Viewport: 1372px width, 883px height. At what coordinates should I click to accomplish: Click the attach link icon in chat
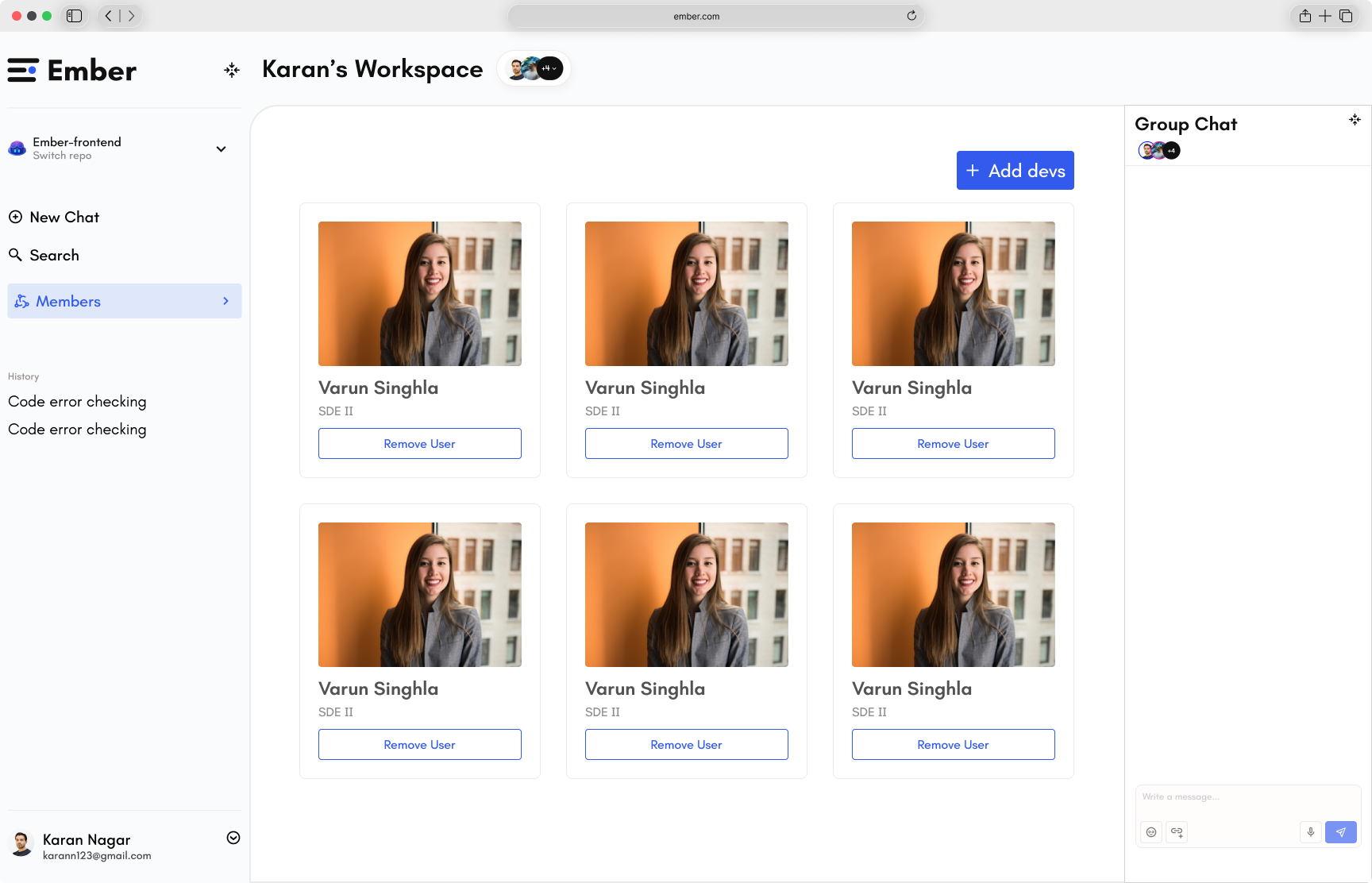click(1177, 832)
